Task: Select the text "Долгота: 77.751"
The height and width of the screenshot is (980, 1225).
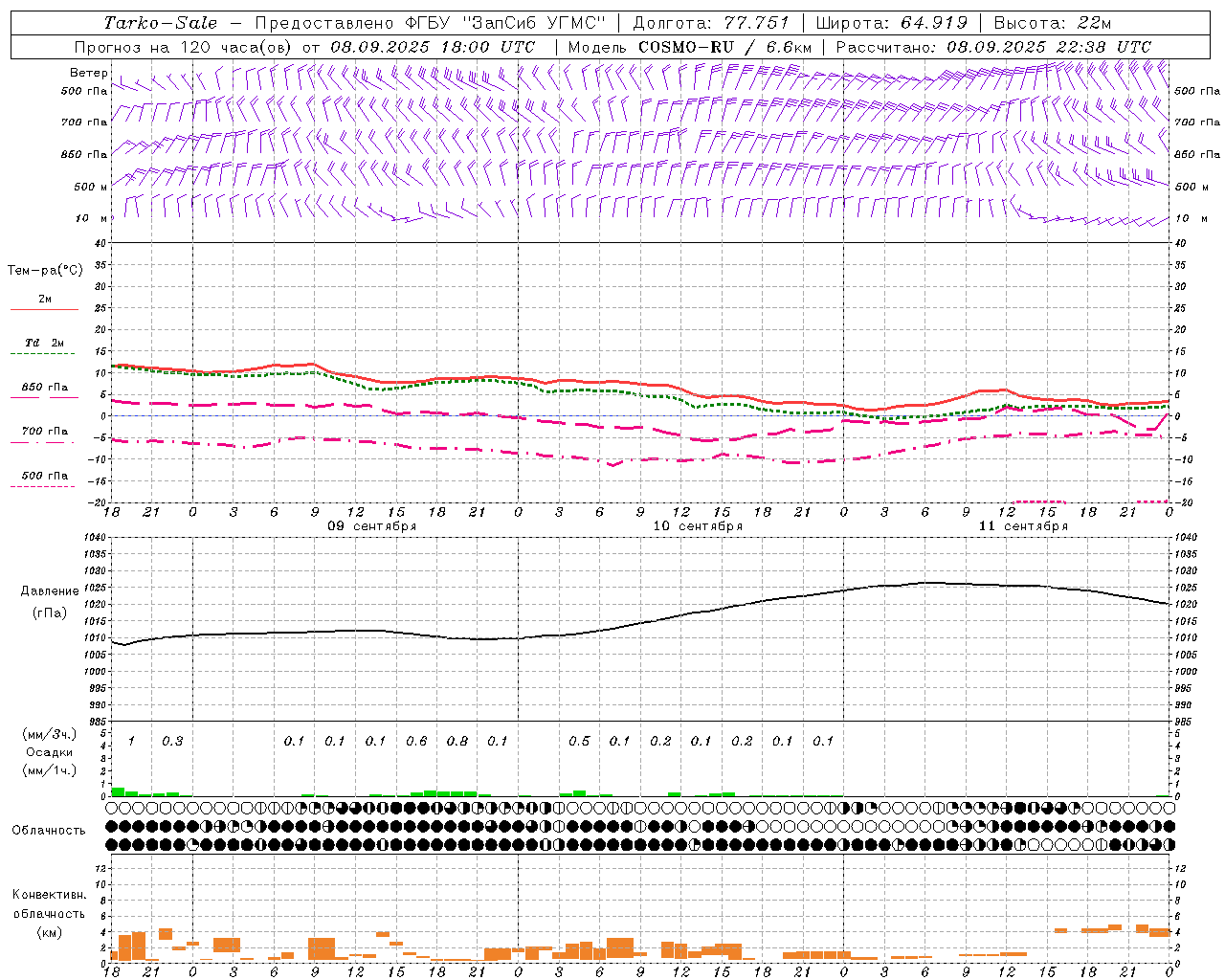Action: tap(711, 23)
